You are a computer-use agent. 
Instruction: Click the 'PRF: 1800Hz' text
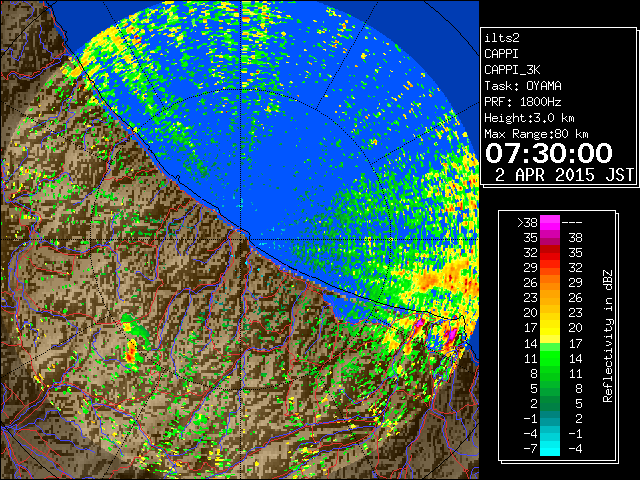[x=523, y=102]
